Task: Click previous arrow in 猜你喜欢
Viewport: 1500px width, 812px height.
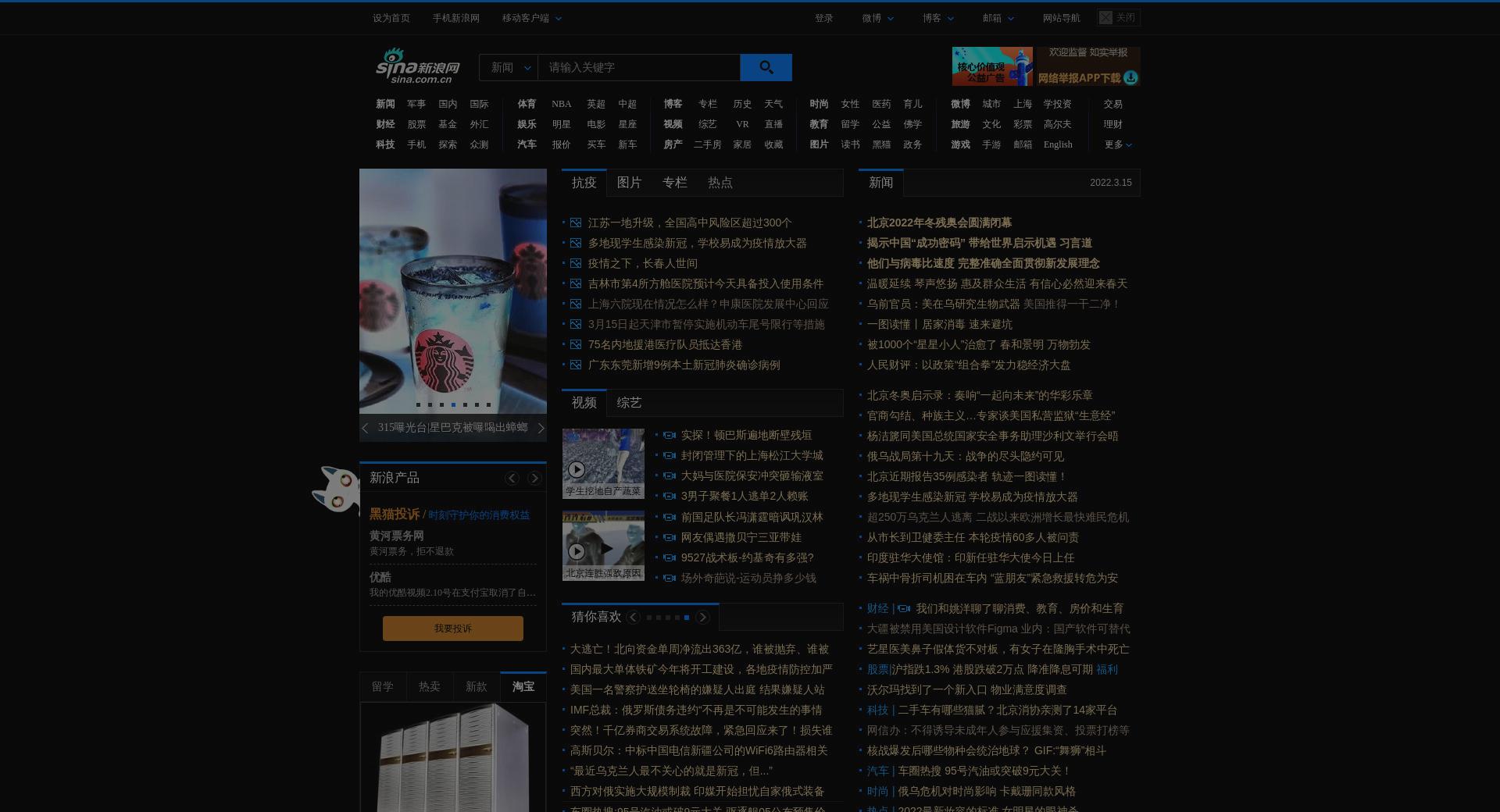Action: pos(633,618)
